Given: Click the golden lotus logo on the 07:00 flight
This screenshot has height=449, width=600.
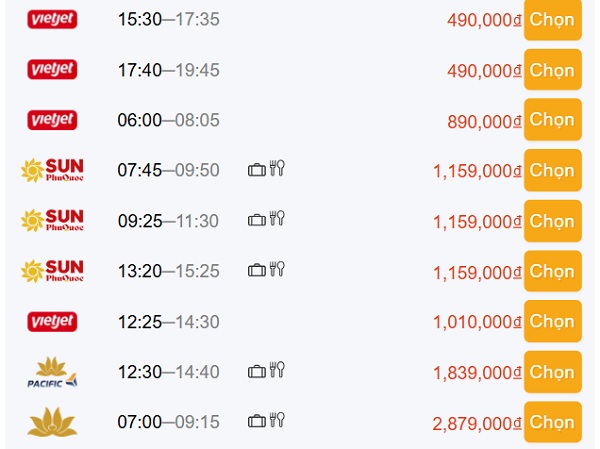Looking at the screenshot, I should [52, 423].
